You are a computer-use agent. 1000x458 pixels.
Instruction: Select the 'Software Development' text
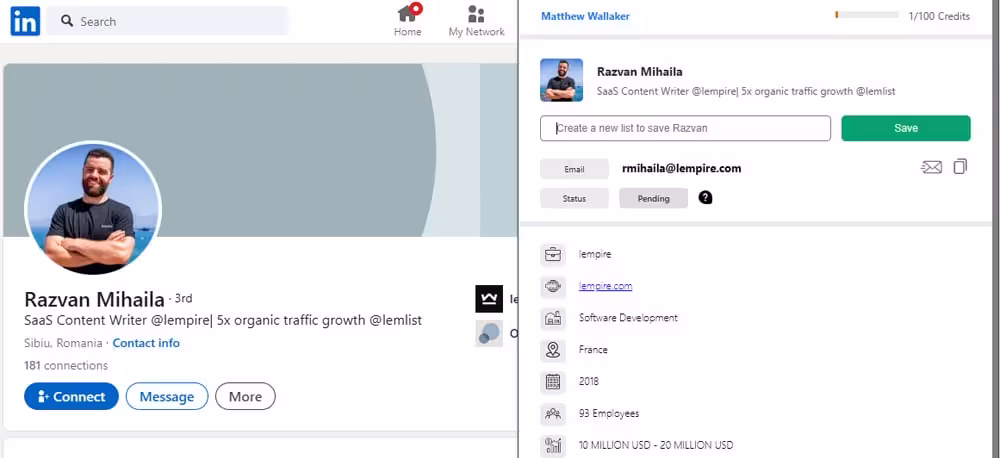pos(628,318)
